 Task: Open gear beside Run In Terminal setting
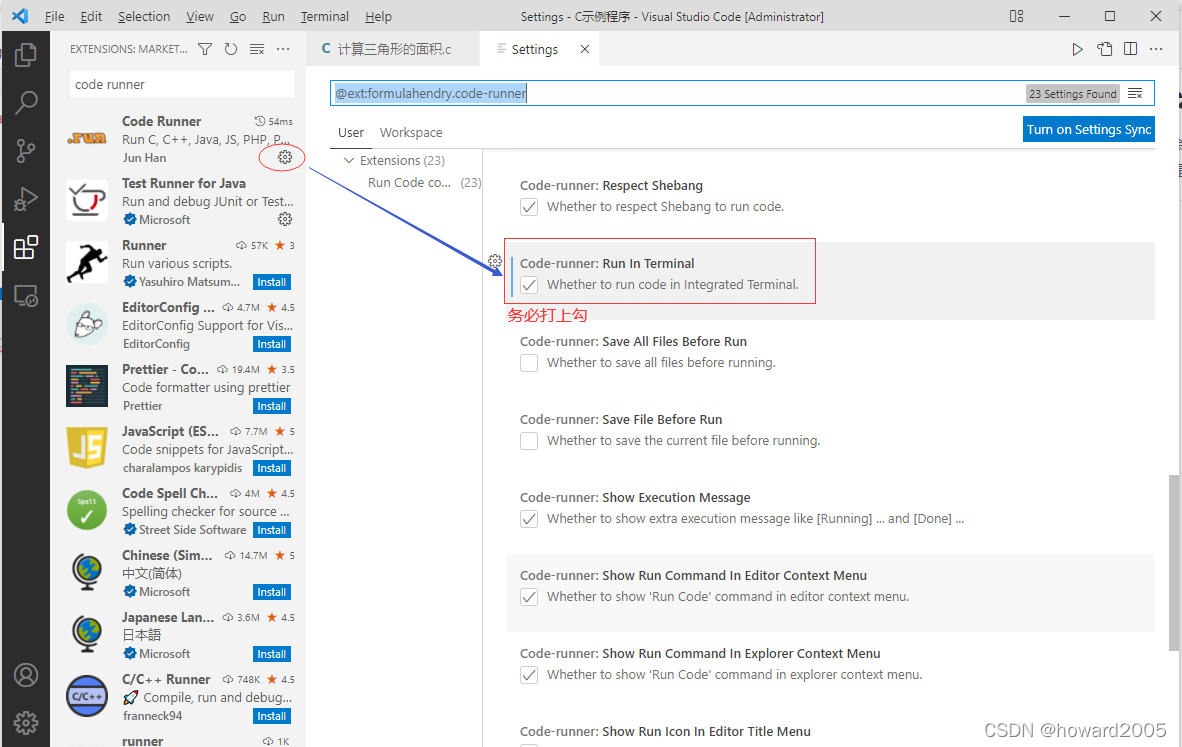coord(495,261)
